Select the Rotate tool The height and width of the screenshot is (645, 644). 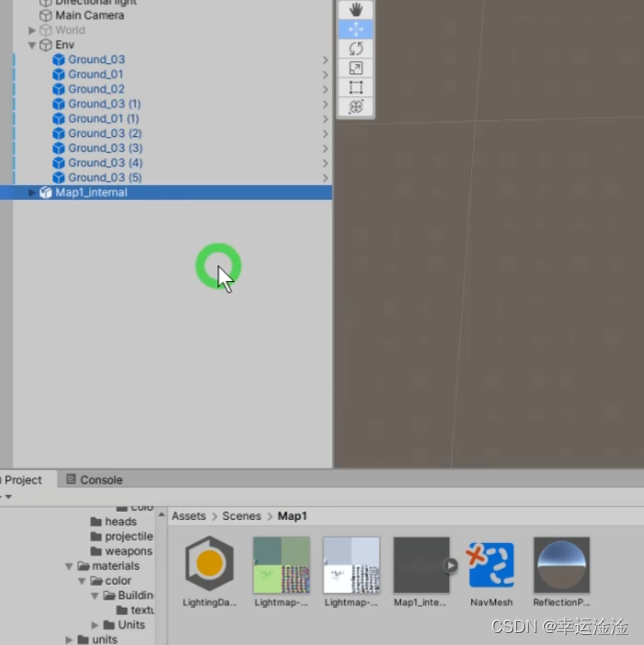356,49
